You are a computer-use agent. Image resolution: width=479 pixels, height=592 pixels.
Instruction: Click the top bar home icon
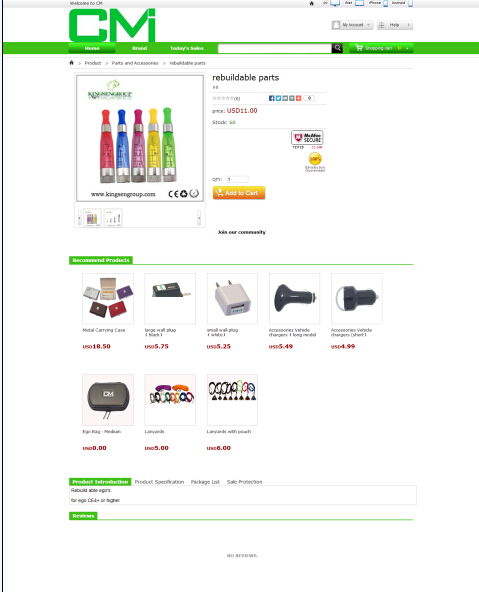[311, 3]
